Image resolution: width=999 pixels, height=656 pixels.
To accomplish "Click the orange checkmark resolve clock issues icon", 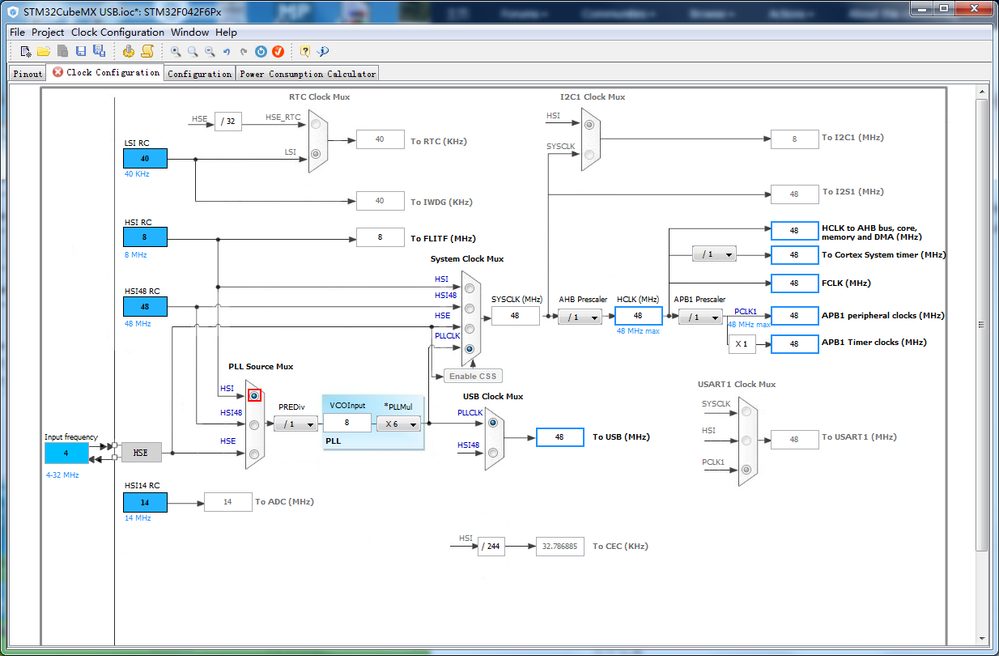I will pos(278,52).
